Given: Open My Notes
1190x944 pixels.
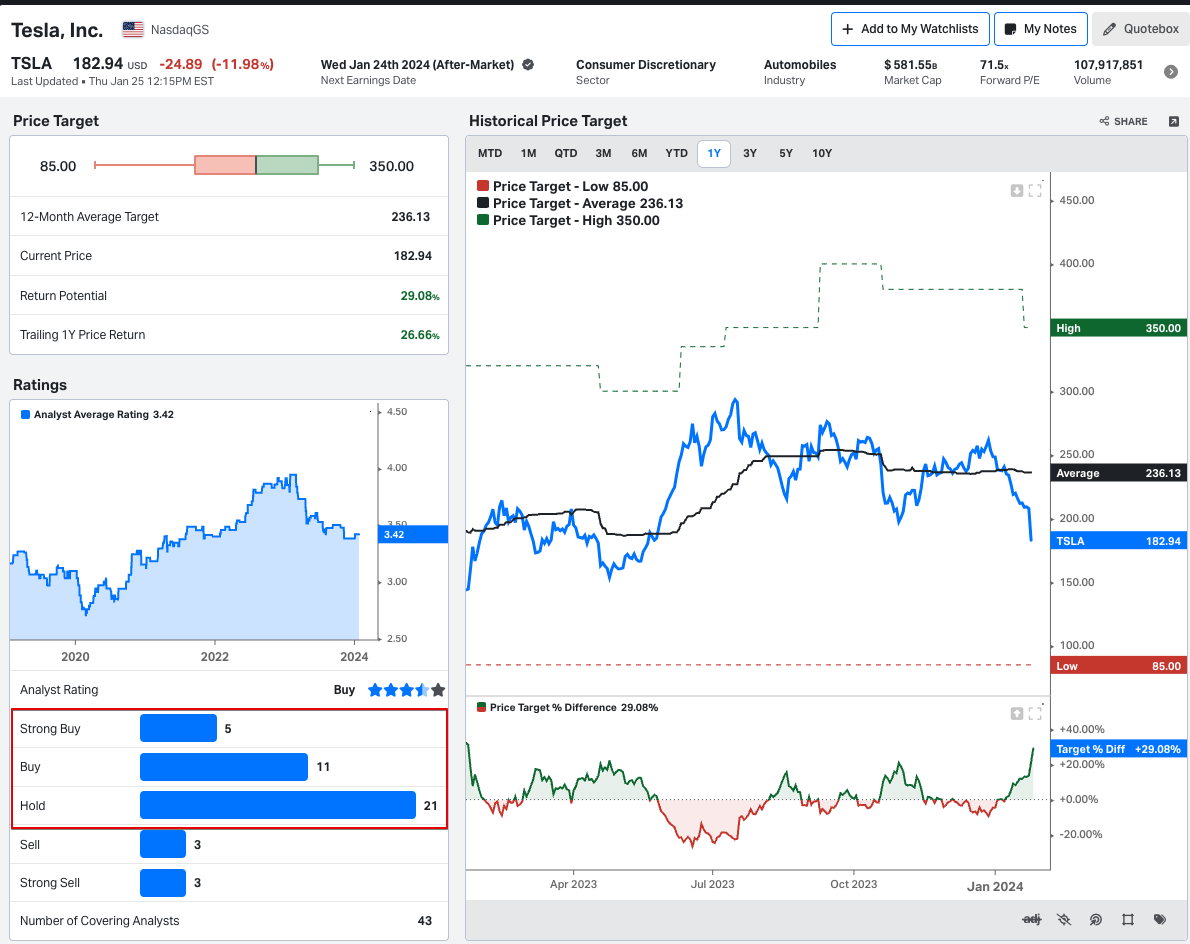Looking at the screenshot, I should click(x=1040, y=29).
